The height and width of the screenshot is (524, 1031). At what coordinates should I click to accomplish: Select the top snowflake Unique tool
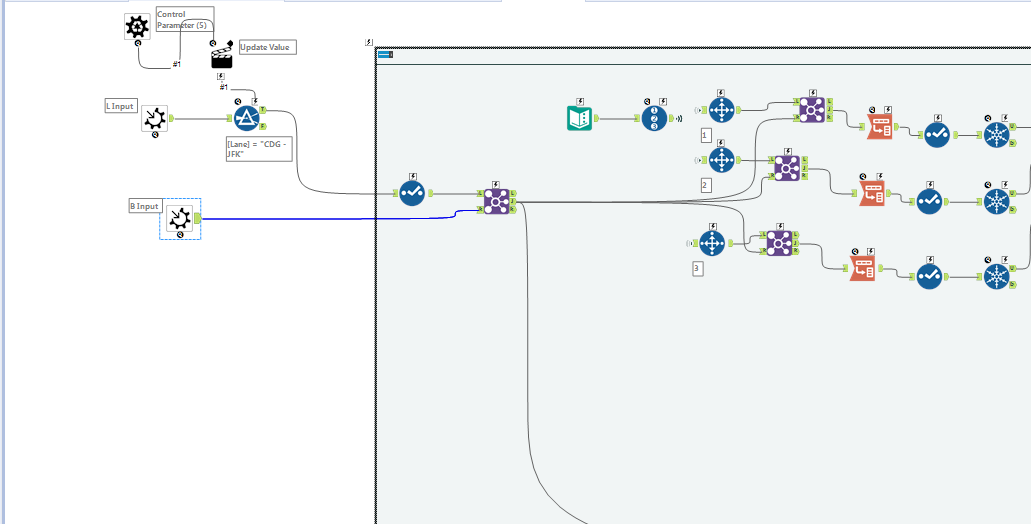coord(997,135)
